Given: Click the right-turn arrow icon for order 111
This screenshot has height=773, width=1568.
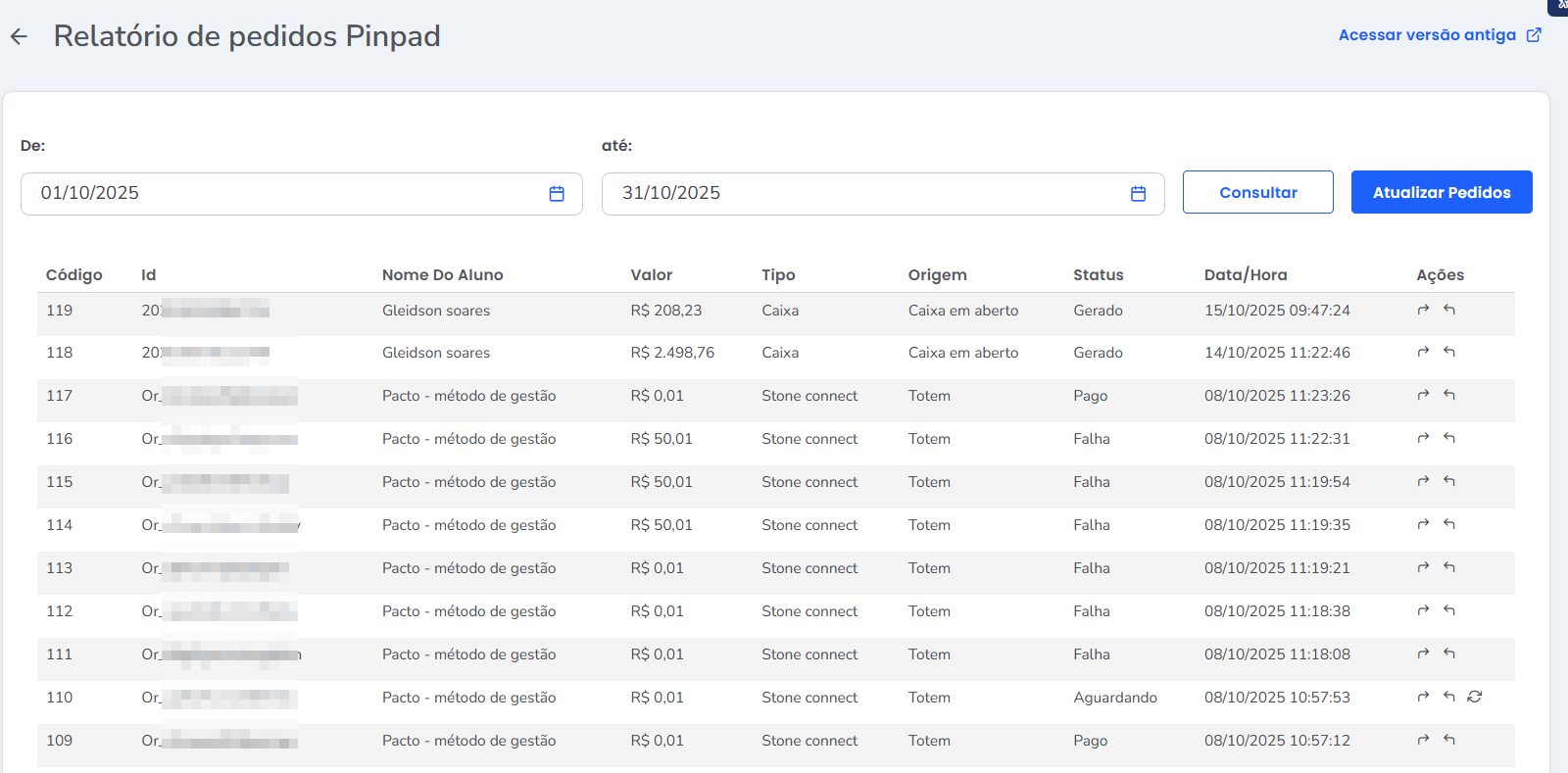Looking at the screenshot, I should tap(1423, 653).
